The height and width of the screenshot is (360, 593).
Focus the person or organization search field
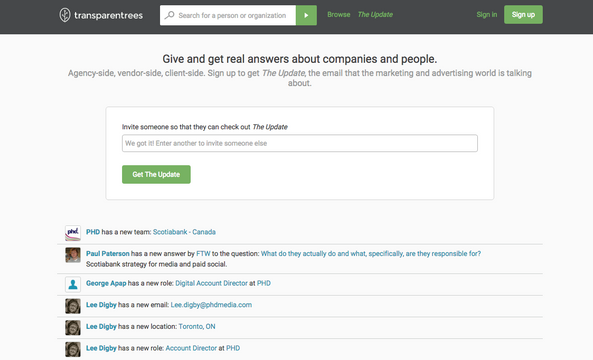point(228,15)
